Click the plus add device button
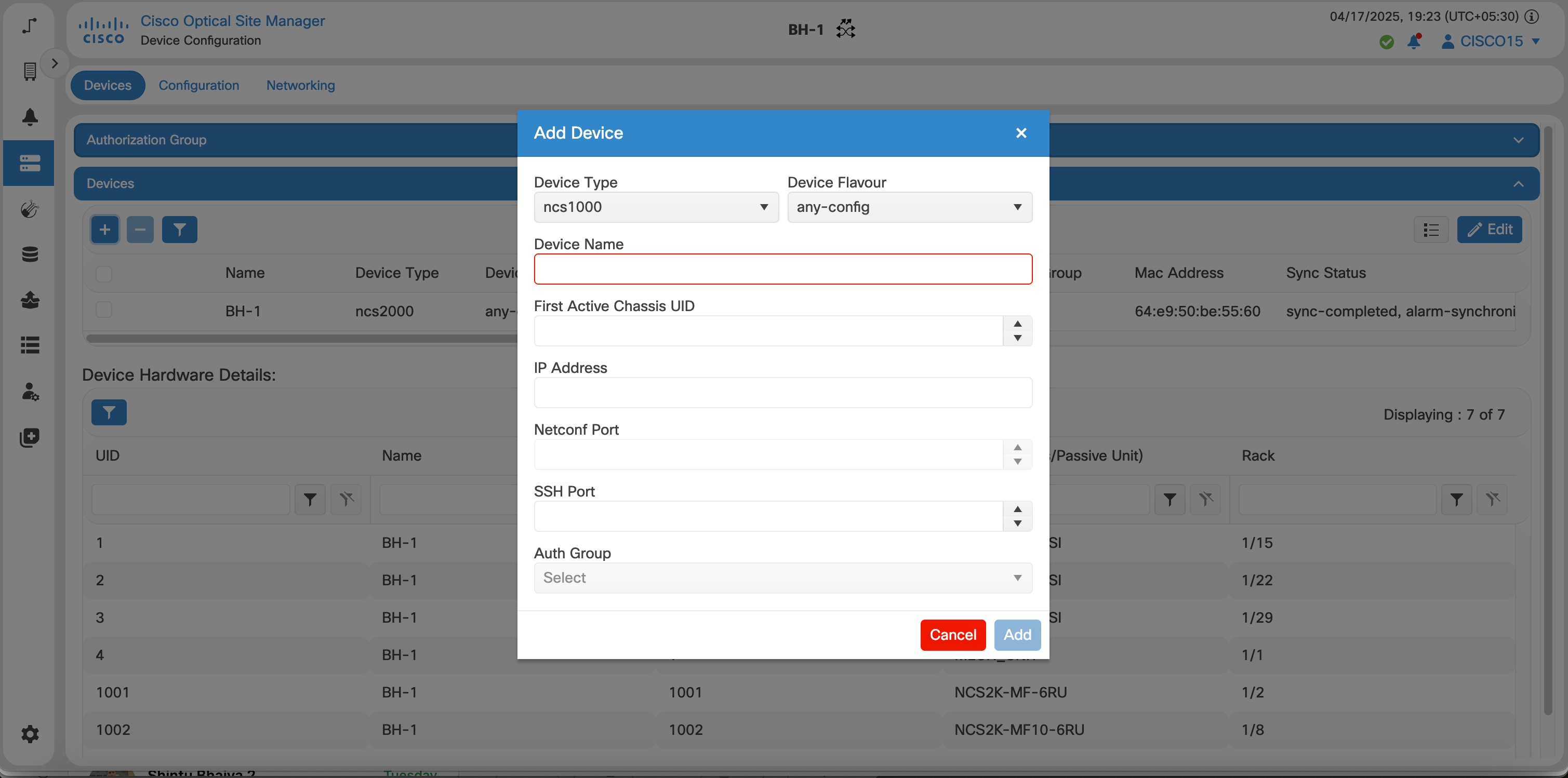The image size is (1568, 778). tap(105, 230)
